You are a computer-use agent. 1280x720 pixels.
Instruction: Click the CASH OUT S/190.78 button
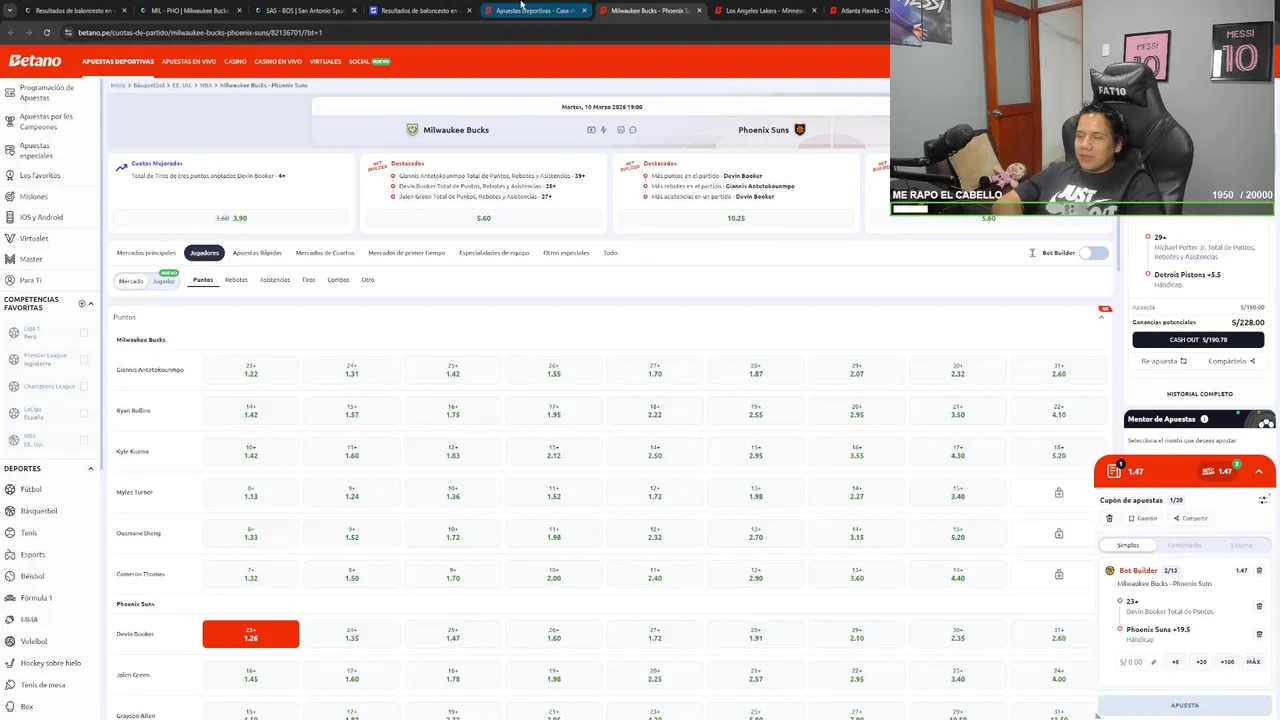coord(1198,339)
